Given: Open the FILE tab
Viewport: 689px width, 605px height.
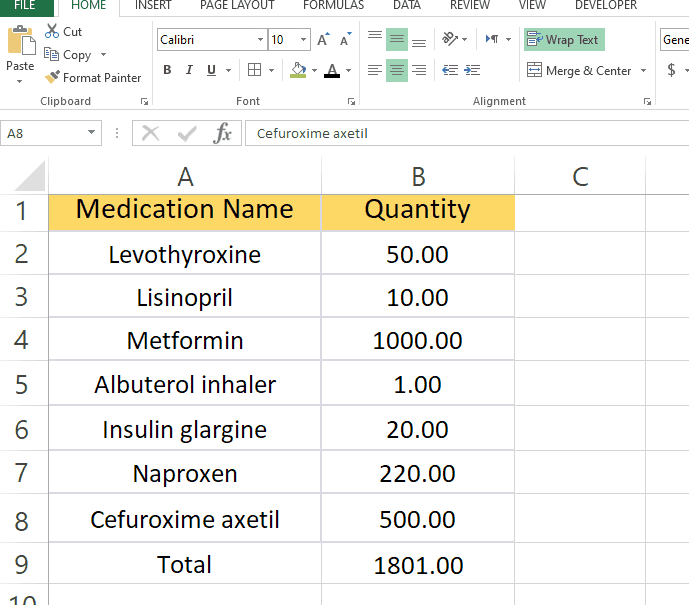Looking at the screenshot, I should click(x=25, y=6).
